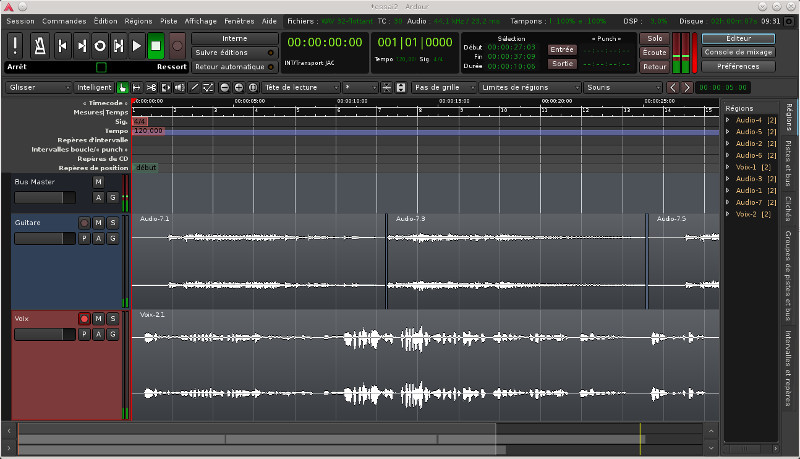Mute the Guitare track

pos(98,223)
